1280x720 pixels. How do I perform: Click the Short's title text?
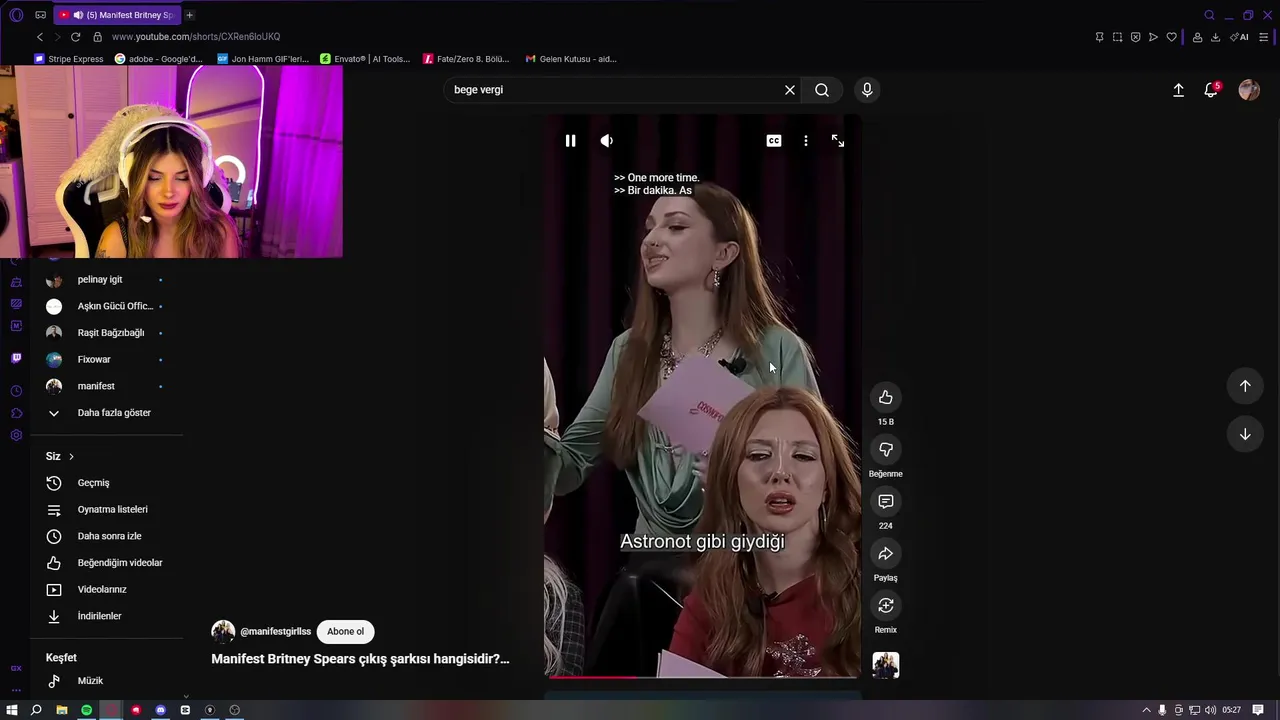360,659
